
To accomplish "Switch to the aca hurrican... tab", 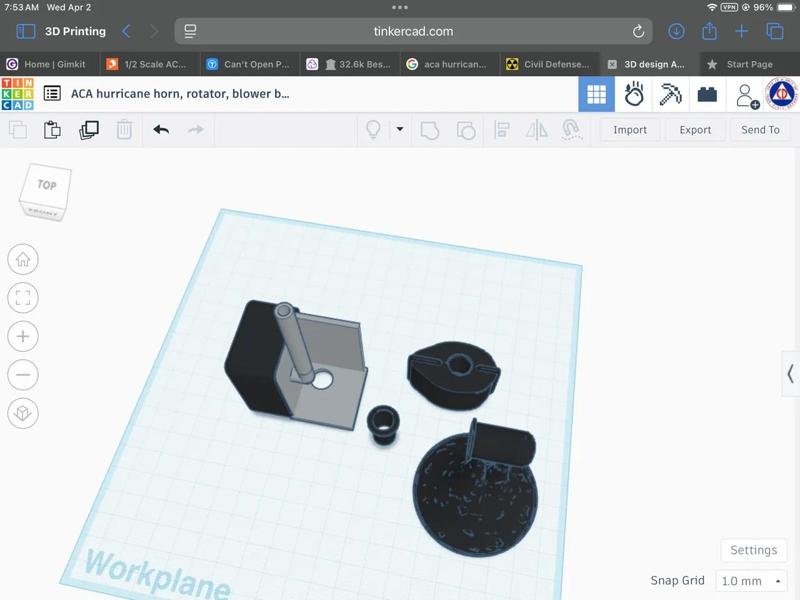I will (450, 64).
